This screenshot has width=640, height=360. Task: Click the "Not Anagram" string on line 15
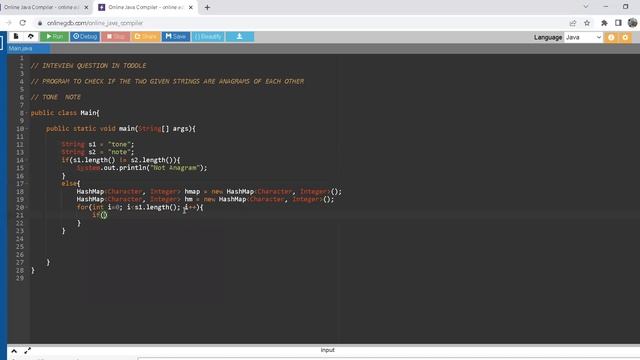coord(175,168)
